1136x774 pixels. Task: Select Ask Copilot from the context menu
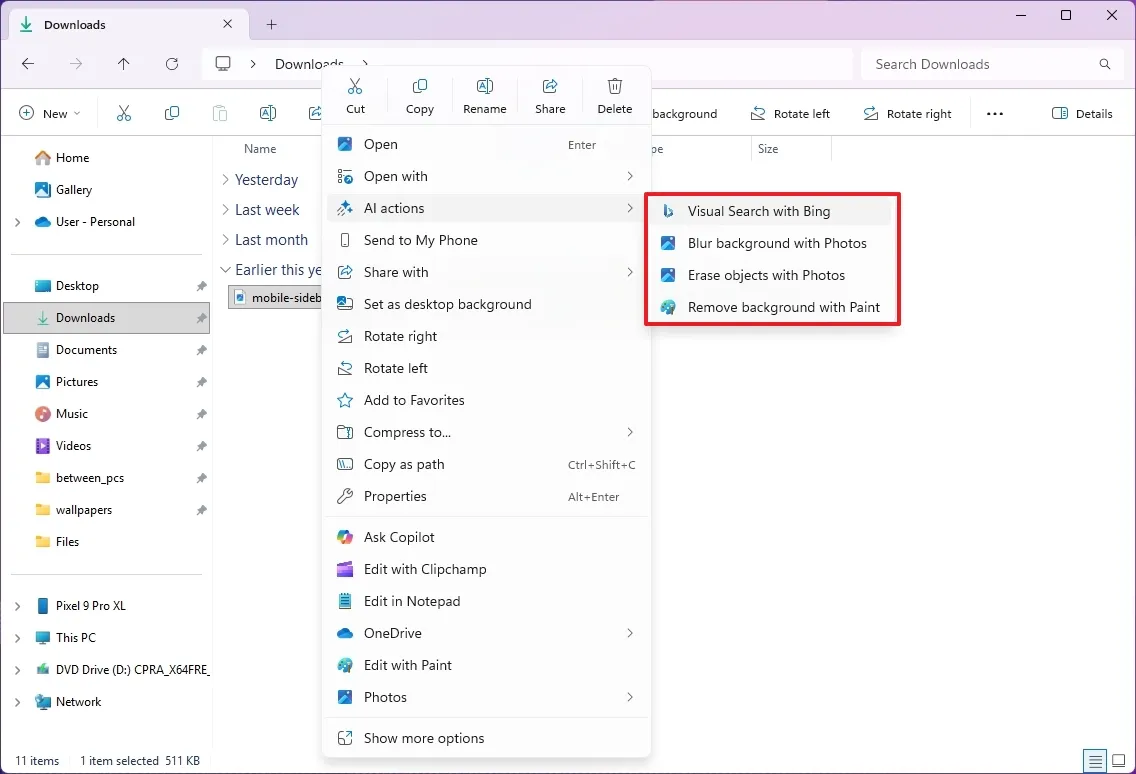(x=397, y=537)
